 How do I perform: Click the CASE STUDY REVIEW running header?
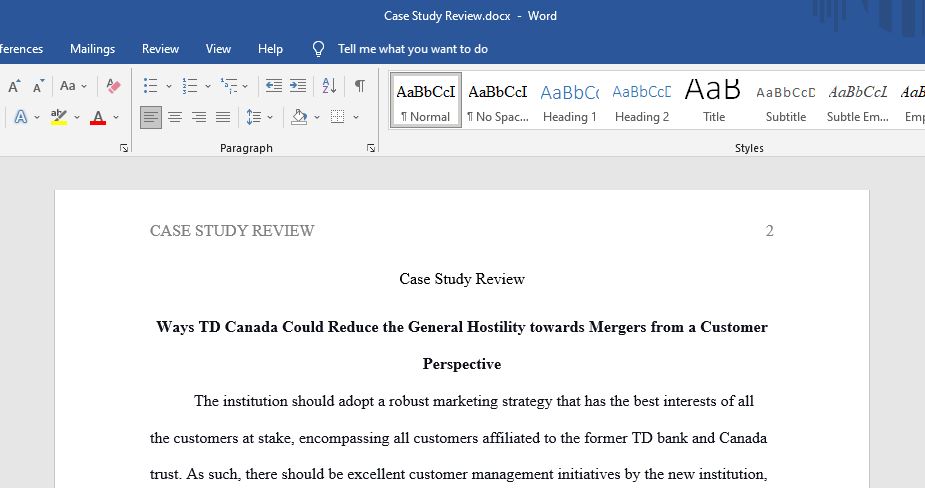232,231
